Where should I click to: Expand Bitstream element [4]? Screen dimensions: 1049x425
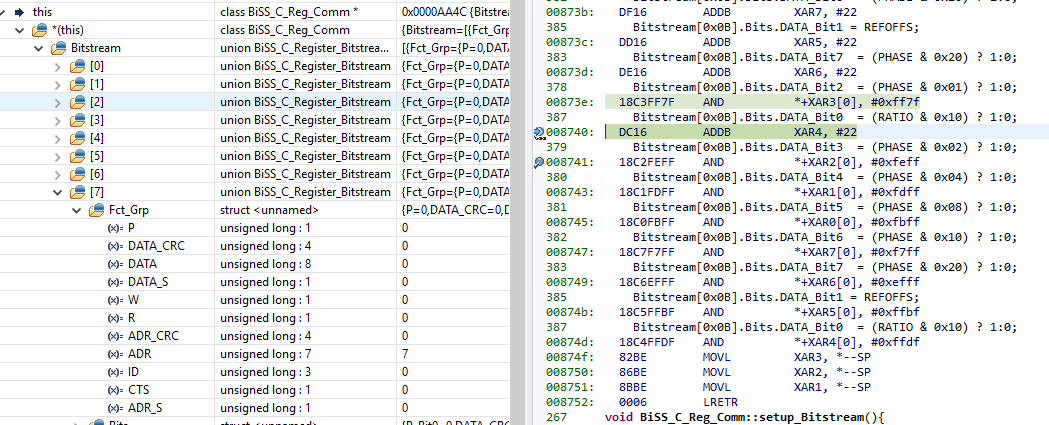click(58, 138)
